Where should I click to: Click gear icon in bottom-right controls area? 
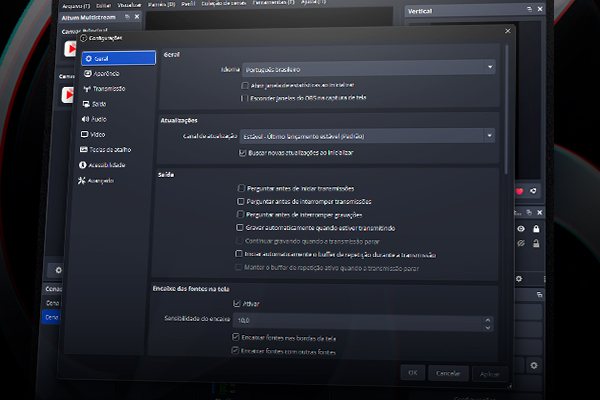[x=534, y=366]
